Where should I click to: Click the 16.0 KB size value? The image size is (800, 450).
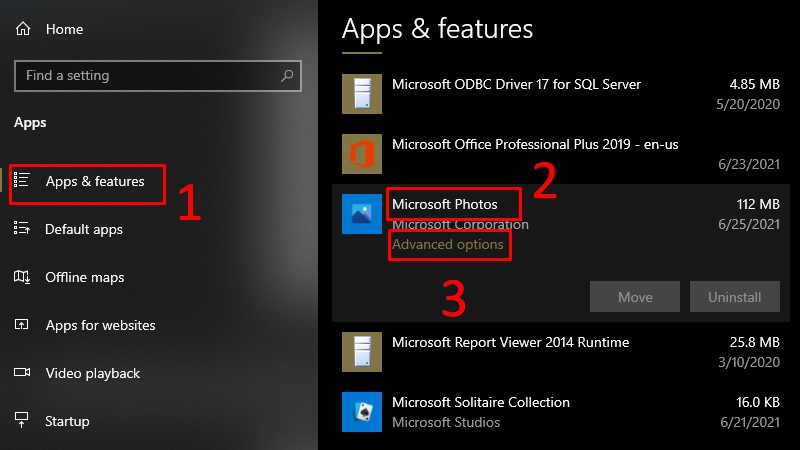[758, 402]
